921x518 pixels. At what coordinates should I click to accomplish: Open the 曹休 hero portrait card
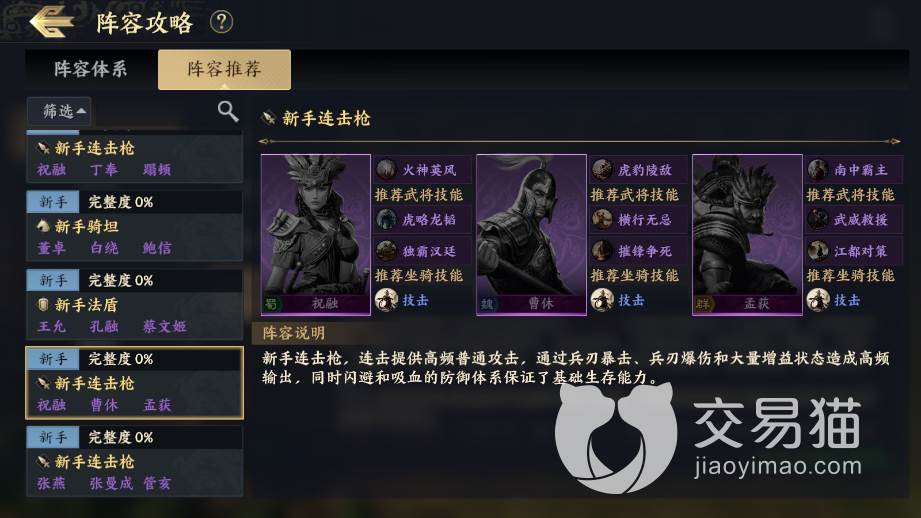[532, 235]
